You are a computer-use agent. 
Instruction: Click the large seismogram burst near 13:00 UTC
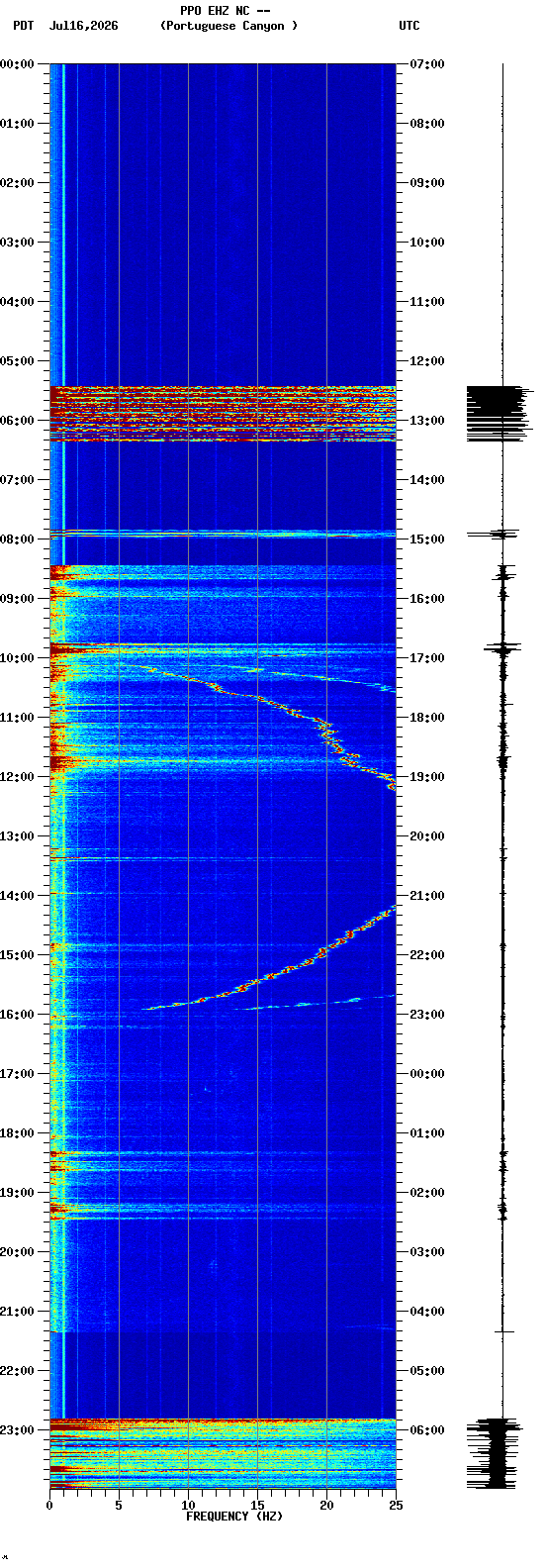point(500,414)
